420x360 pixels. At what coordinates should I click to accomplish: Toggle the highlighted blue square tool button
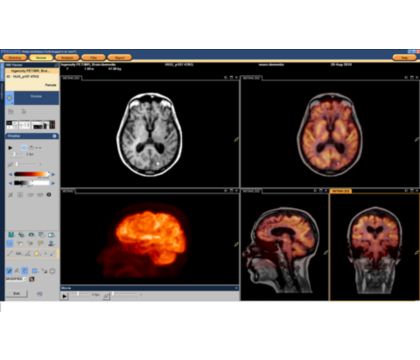click(x=10, y=244)
